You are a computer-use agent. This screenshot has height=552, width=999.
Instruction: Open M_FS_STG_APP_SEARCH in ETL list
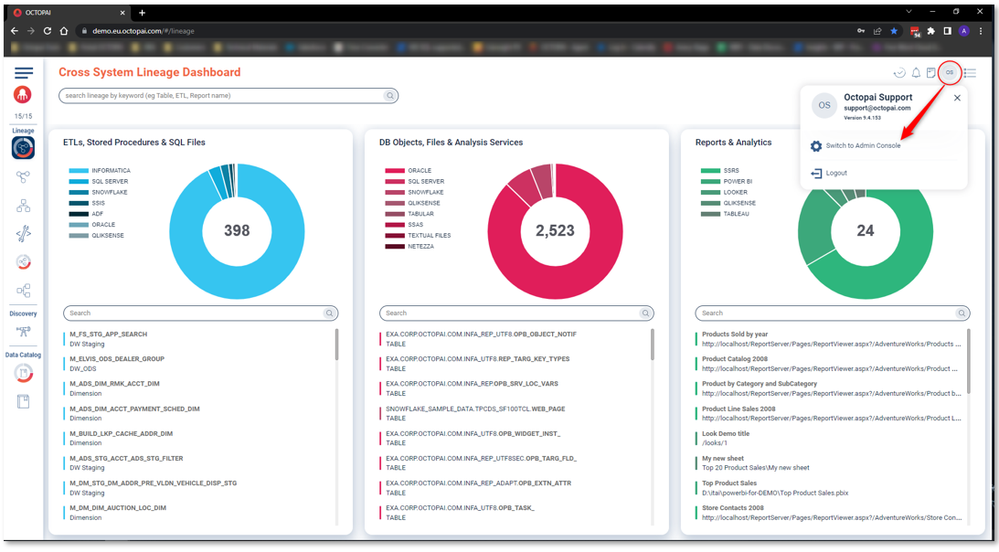pos(108,334)
